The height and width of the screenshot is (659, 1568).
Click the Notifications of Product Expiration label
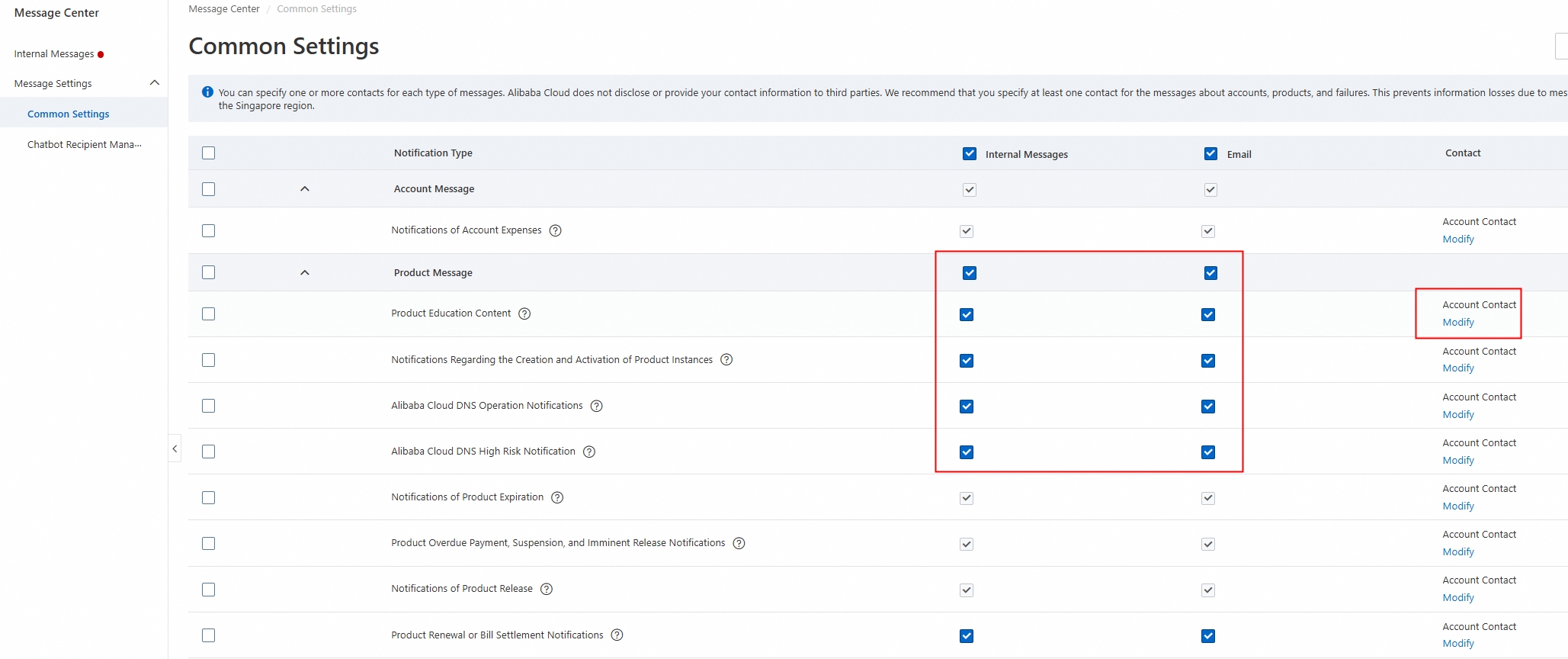[x=467, y=497]
